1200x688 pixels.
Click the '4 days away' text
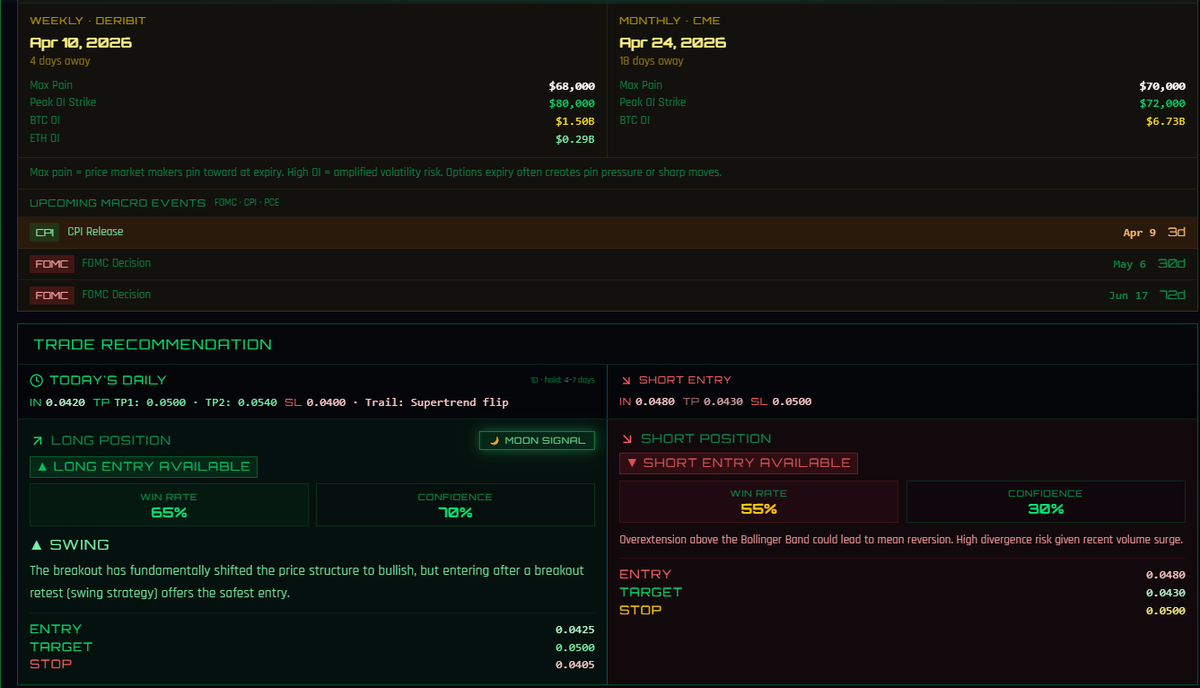click(x=60, y=62)
